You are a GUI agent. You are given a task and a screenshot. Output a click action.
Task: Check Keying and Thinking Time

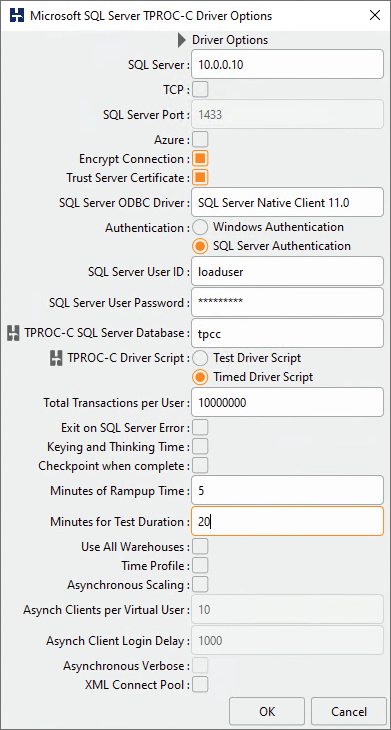[x=200, y=446]
